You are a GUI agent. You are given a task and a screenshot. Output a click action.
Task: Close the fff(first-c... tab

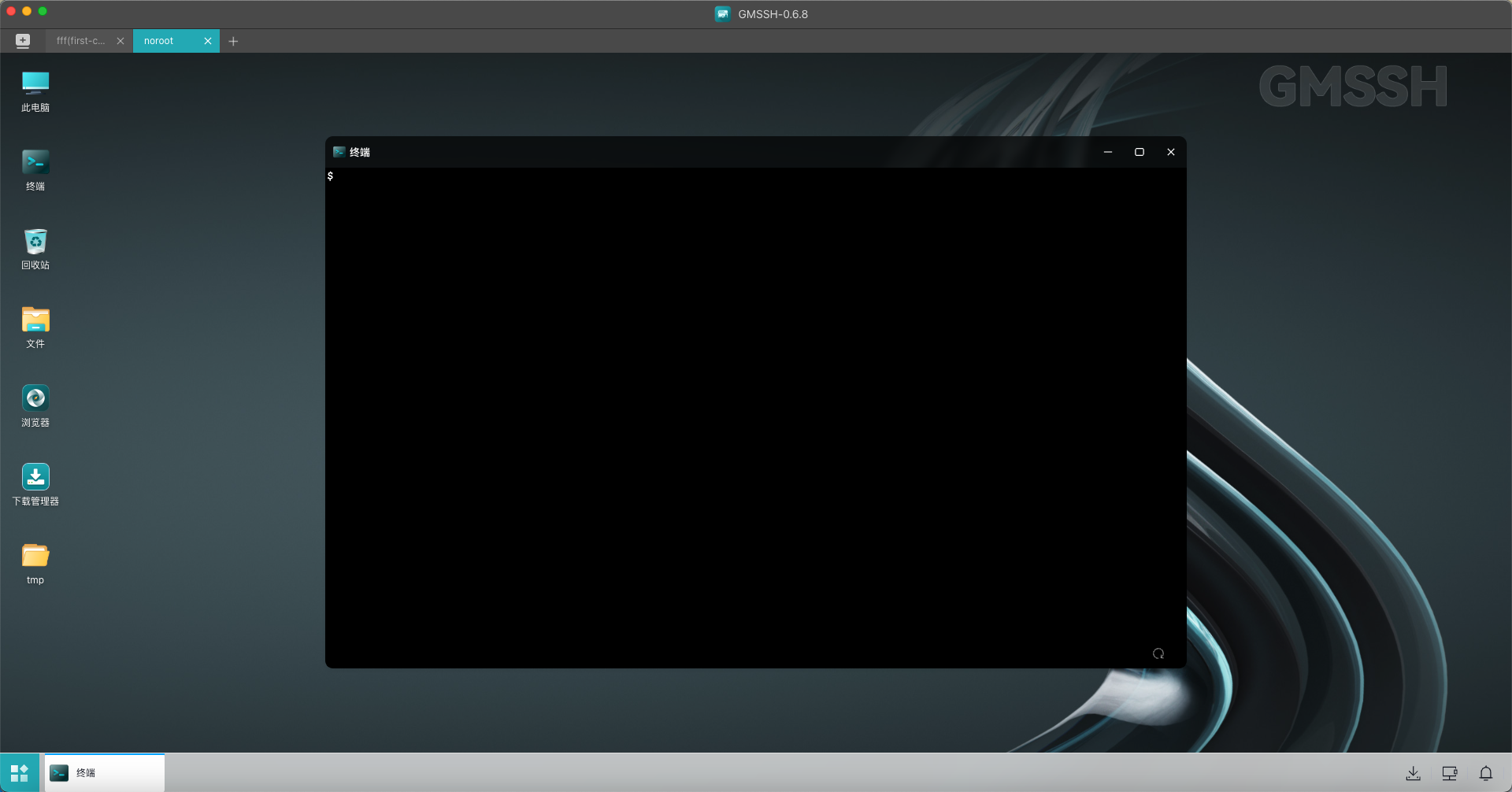[120, 41]
